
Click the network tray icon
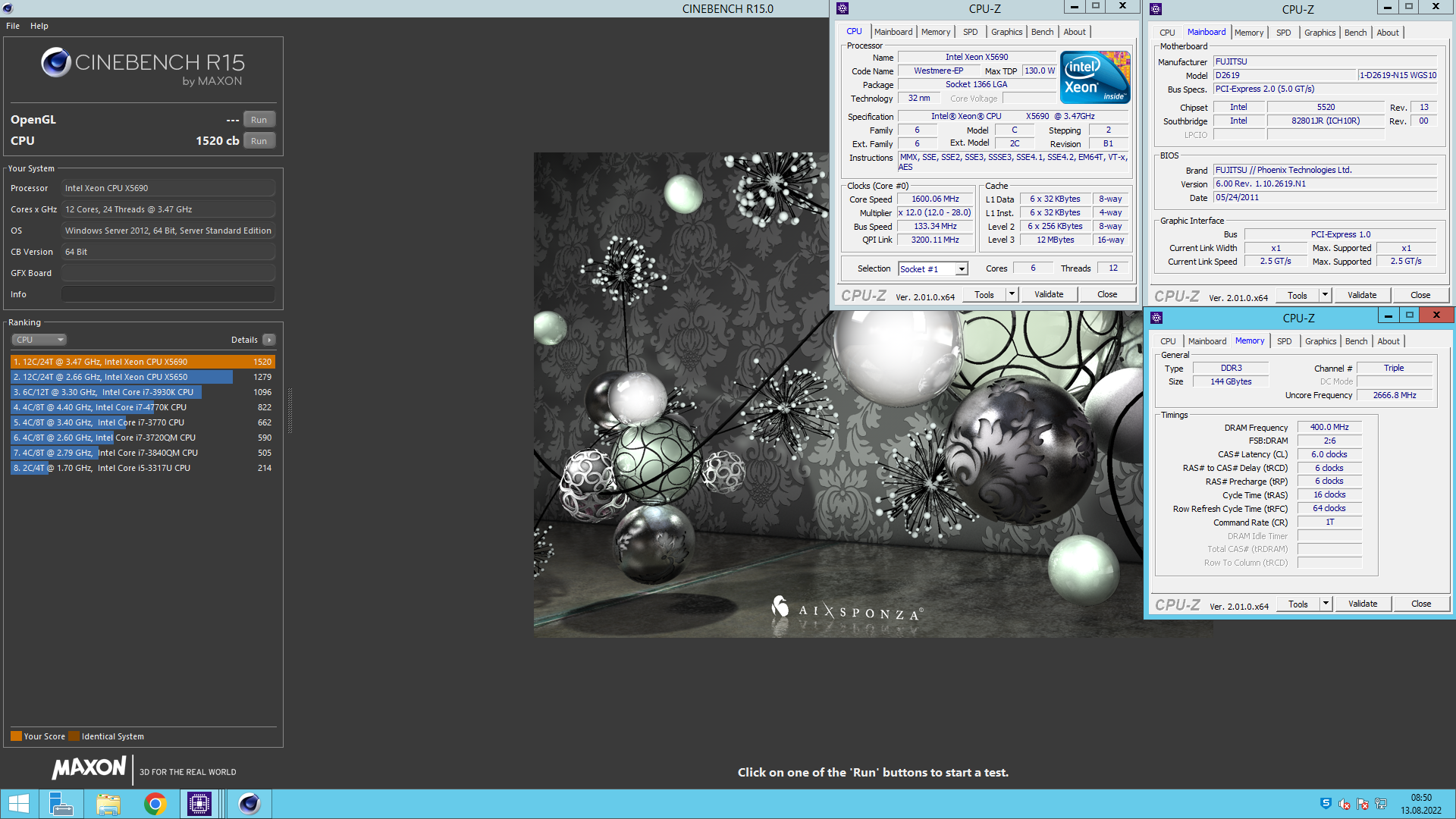1381,804
